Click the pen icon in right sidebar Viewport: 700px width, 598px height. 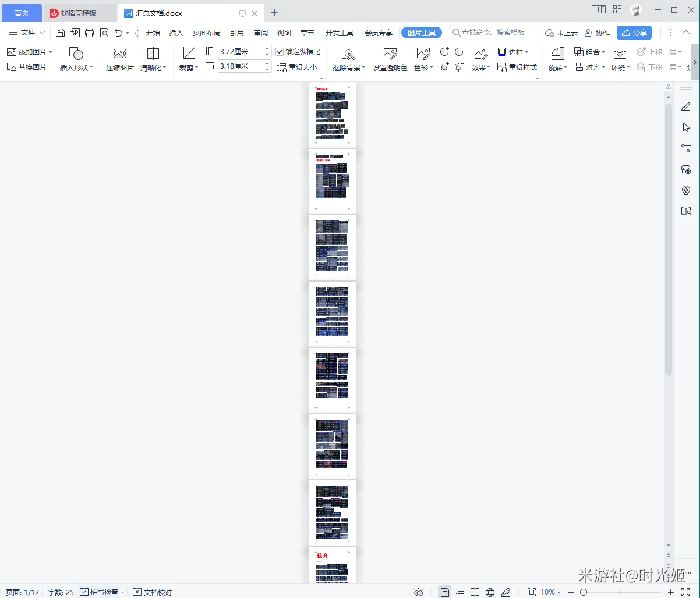click(686, 106)
